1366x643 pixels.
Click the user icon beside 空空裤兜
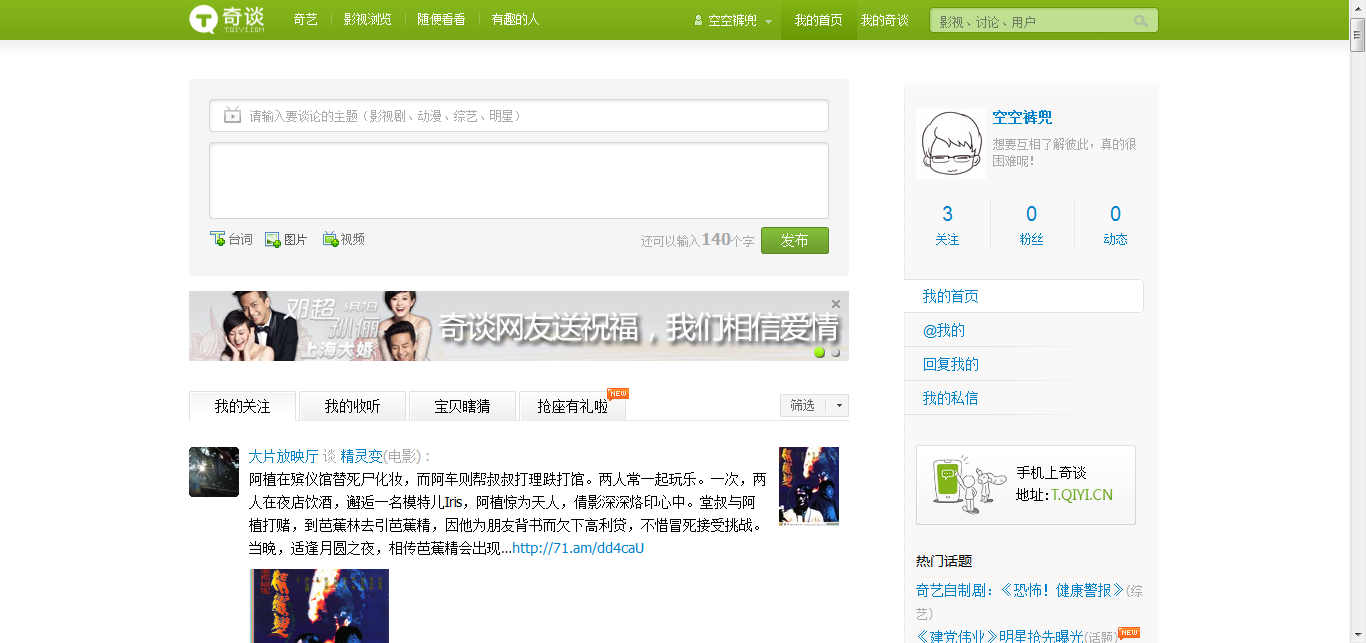[x=699, y=20]
